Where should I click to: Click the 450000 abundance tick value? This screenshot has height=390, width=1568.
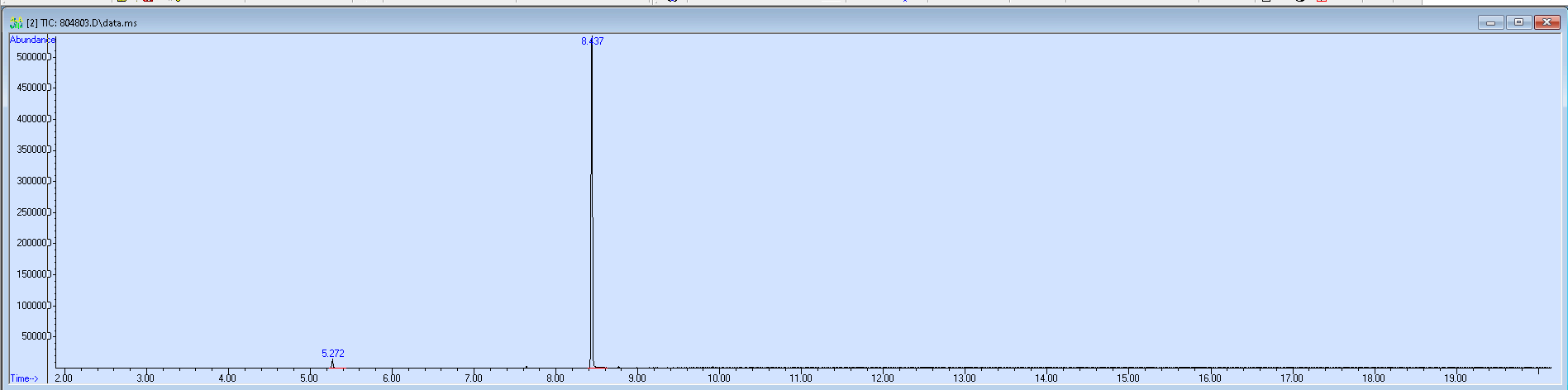pyautogui.click(x=32, y=88)
